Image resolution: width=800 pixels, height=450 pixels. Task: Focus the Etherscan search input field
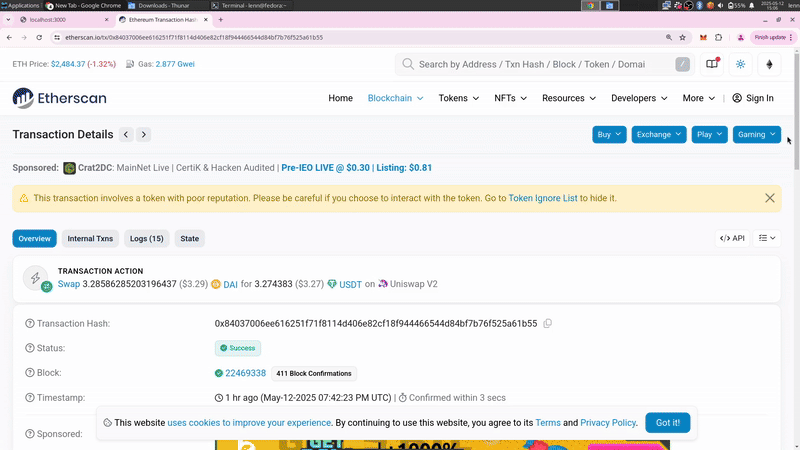[x=545, y=64]
